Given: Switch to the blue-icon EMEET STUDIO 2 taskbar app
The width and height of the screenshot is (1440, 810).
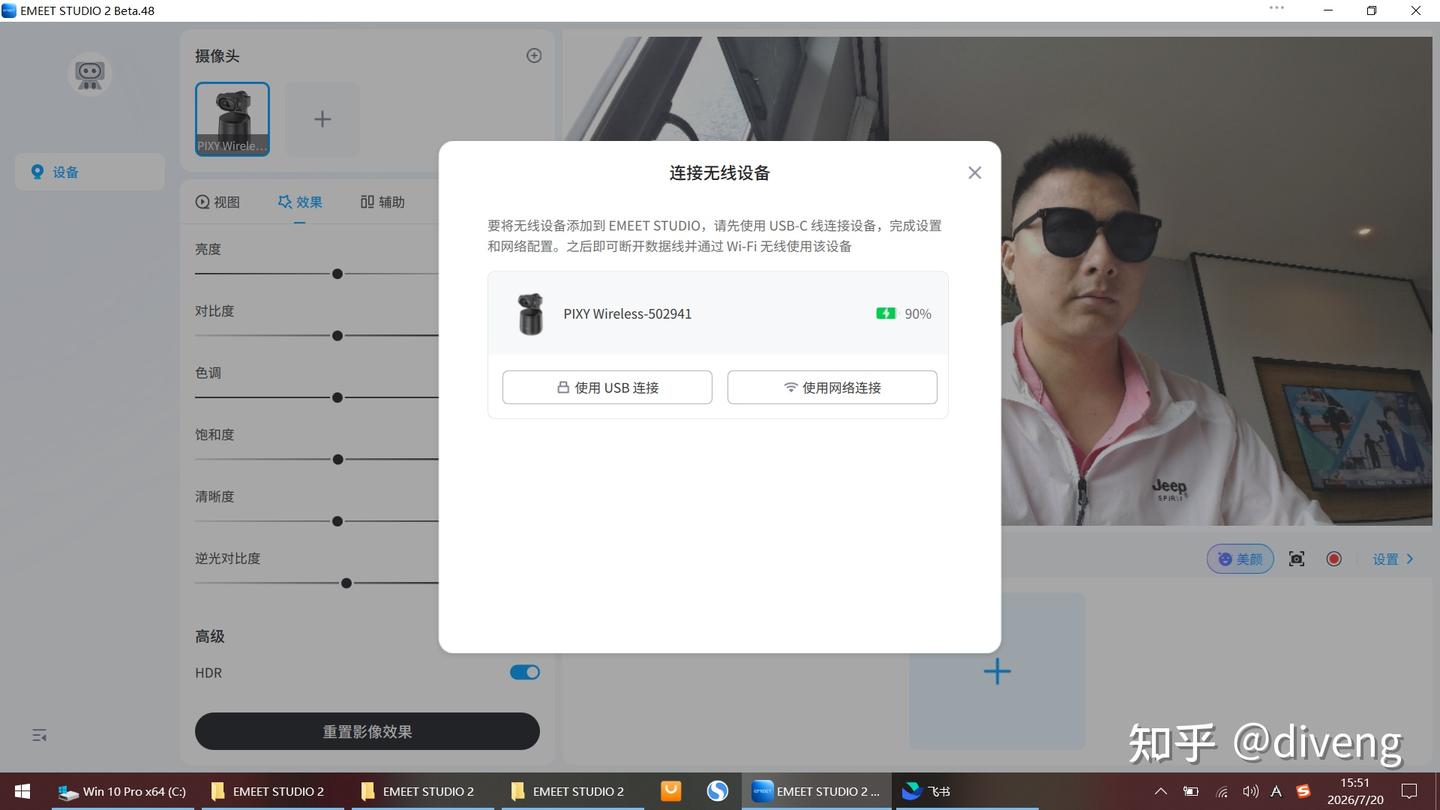Looking at the screenshot, I should click(x=816, y=791).
